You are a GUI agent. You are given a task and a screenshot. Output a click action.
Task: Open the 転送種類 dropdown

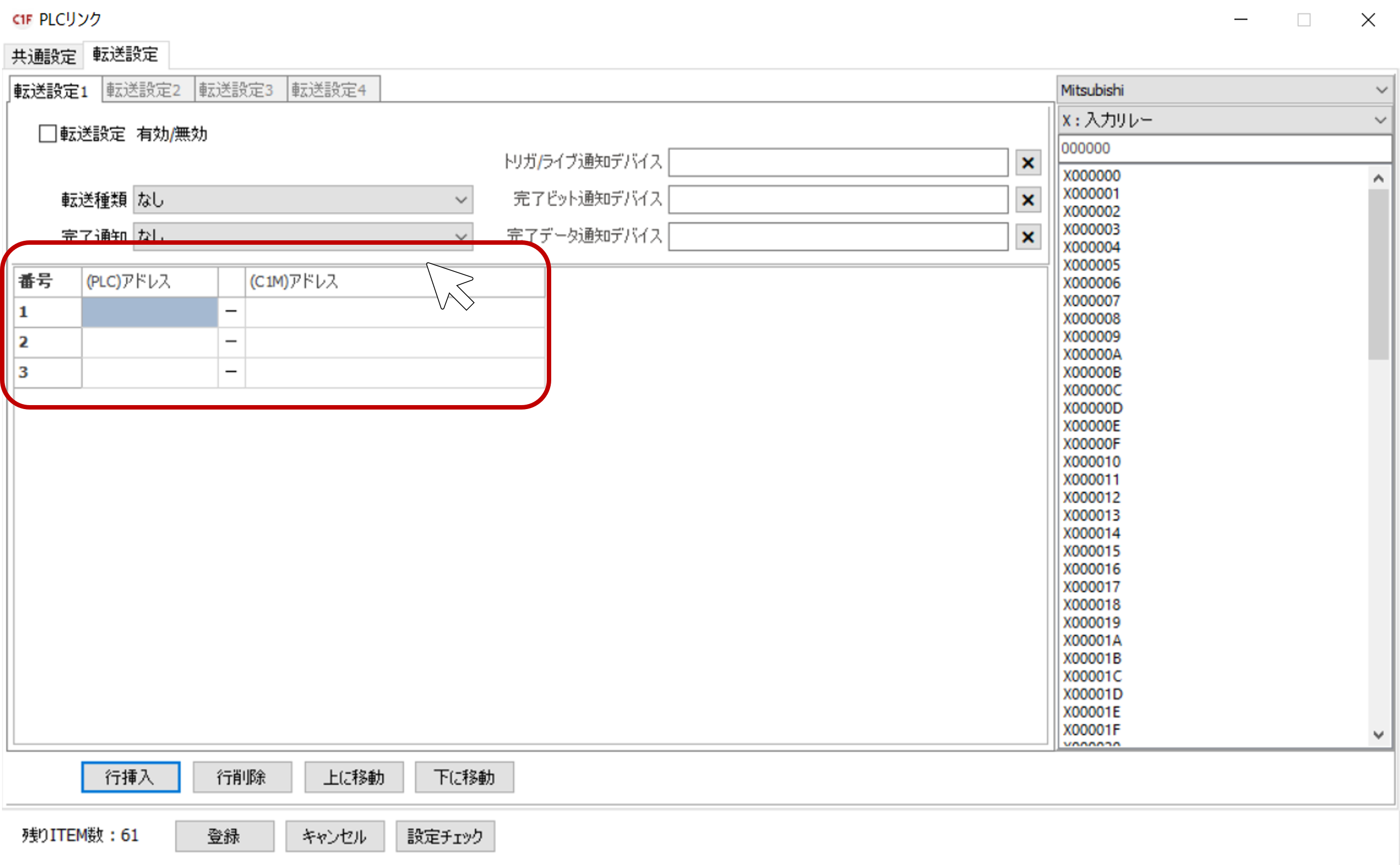point(303,200)
